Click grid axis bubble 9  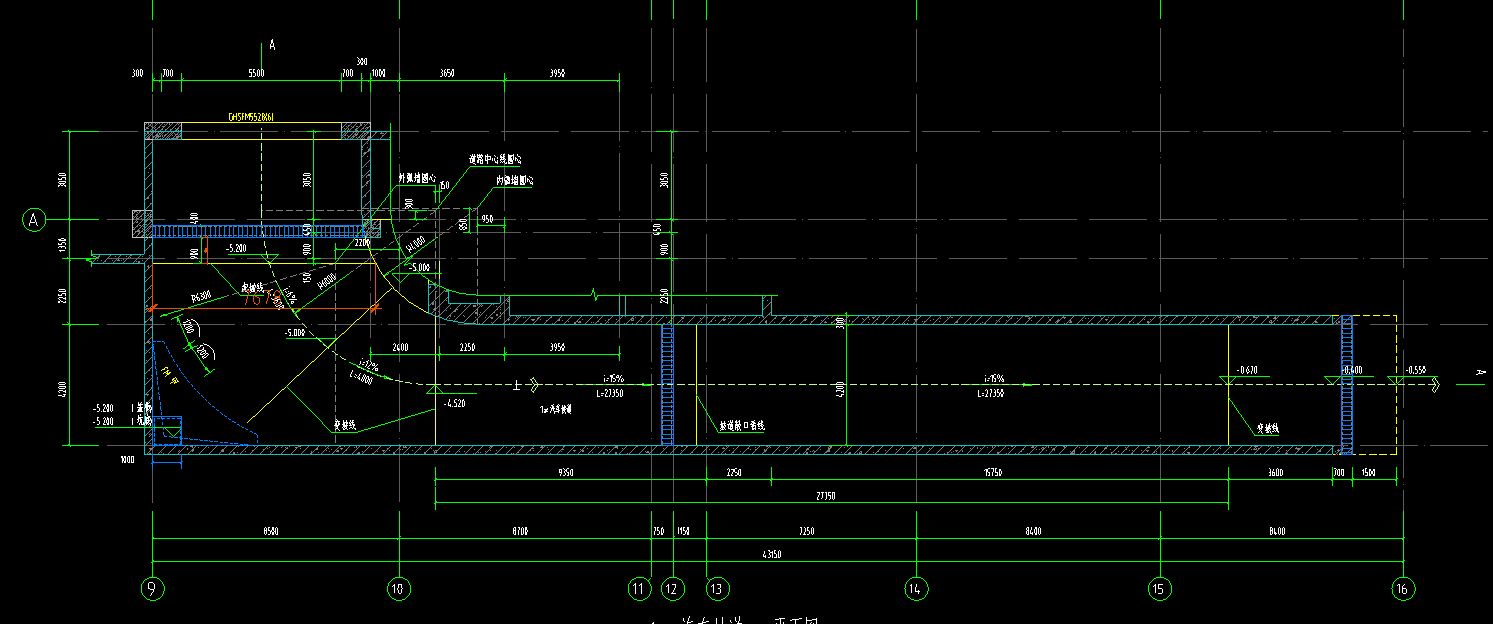(x=152, y=589)
